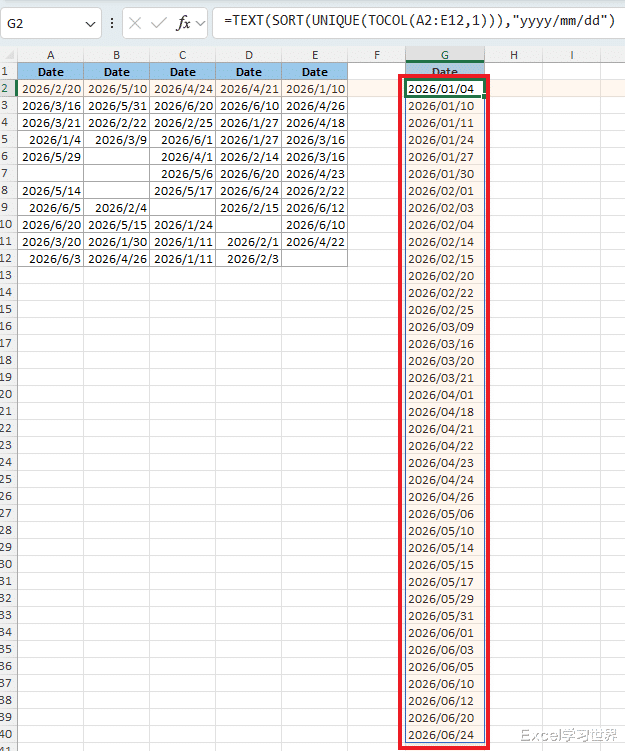Select column C header

pyautogui.click(x=182, y=55)
